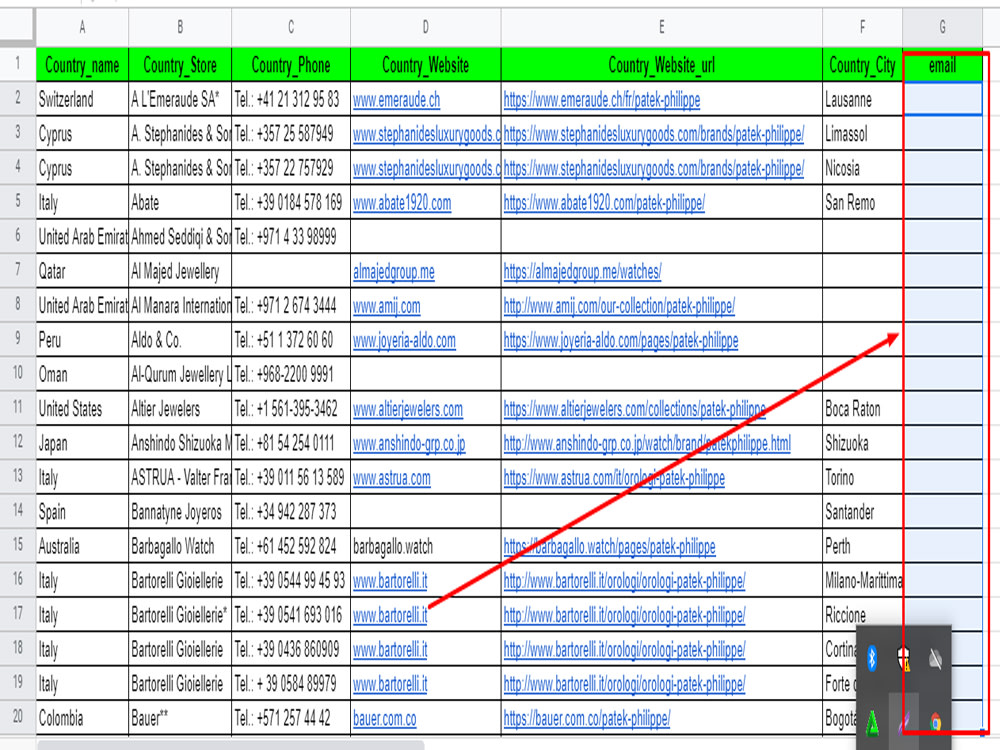The image size is (1000, 750).
Task: Select column G header
Action: [943, 27]
